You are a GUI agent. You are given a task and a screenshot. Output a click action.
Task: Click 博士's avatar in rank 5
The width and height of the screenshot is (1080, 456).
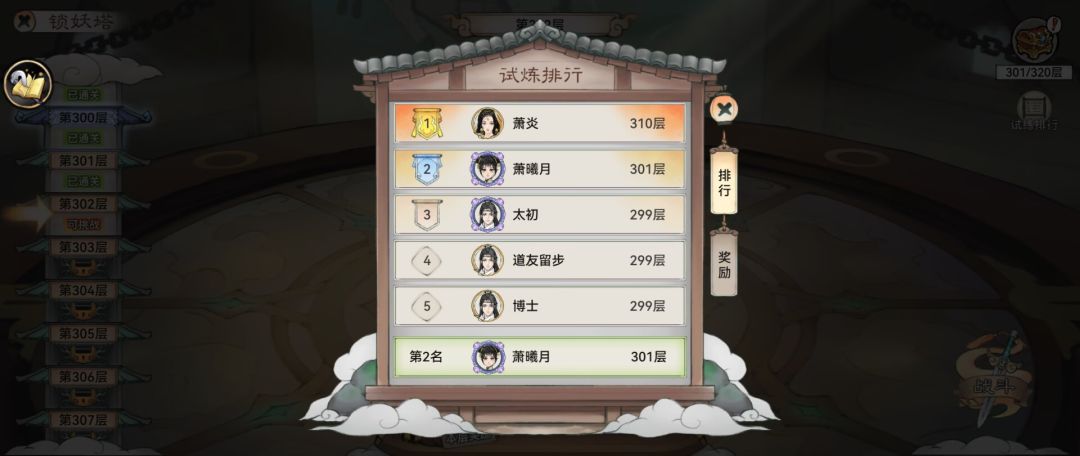pos(488,305)
